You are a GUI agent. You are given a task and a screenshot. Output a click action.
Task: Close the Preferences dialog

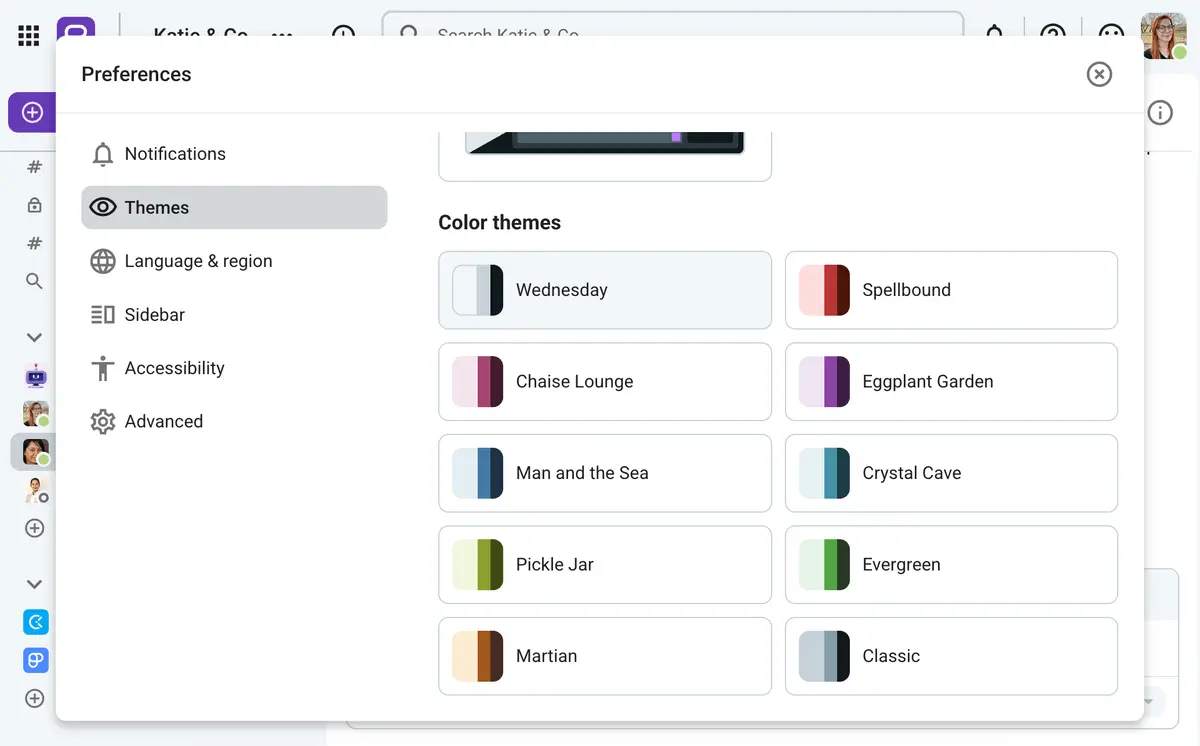(x=1099, y=74)
